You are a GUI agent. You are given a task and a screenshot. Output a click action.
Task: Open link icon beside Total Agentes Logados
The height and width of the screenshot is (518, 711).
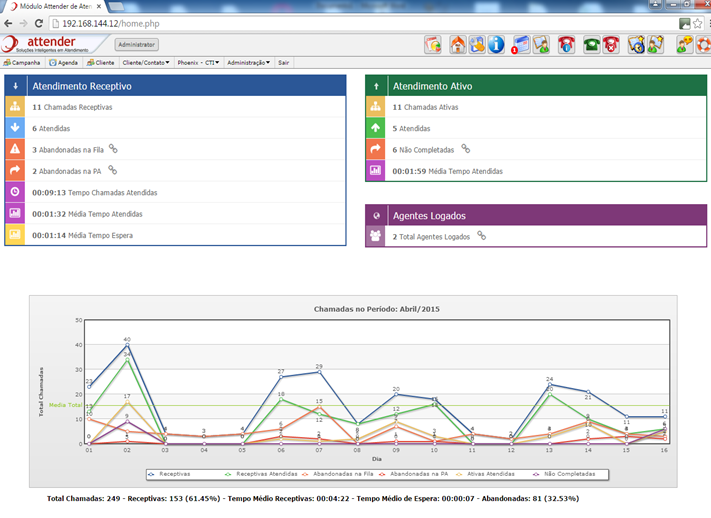pyautogui.click(x=482, y=235)
